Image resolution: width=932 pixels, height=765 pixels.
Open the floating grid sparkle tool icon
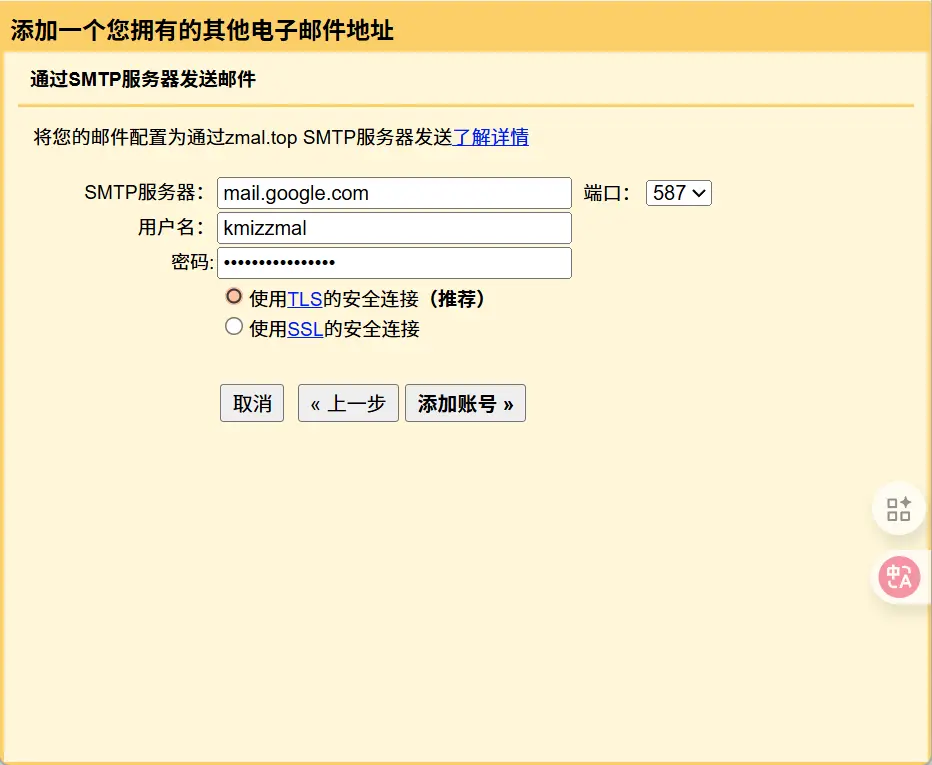pos(898,509)
